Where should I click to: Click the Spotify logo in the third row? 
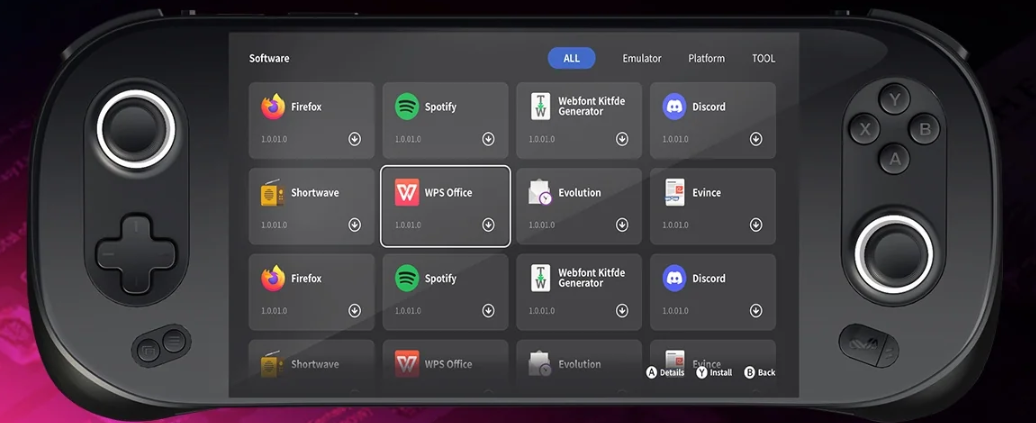click(407, 278)
